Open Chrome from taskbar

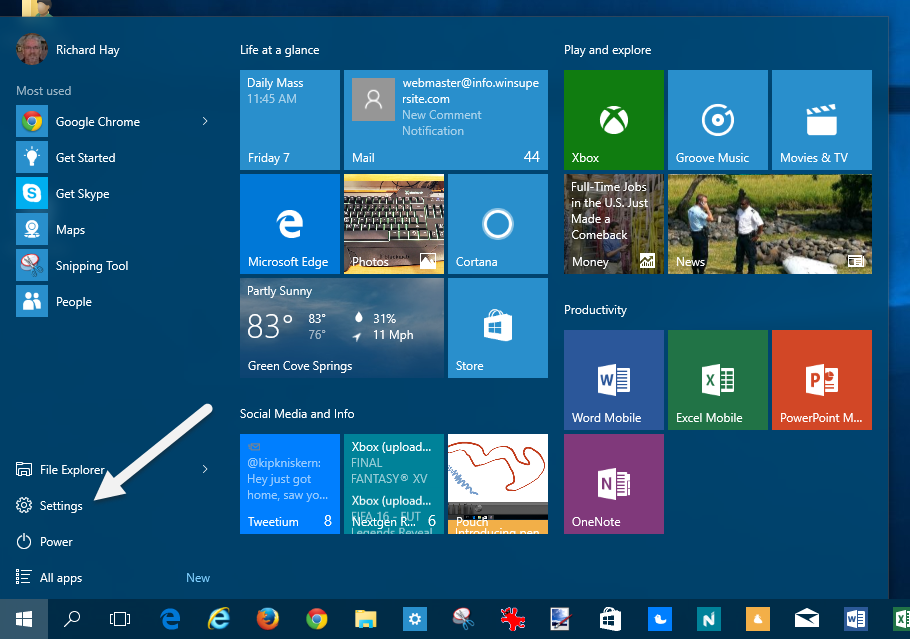click(x=317, y=619)
